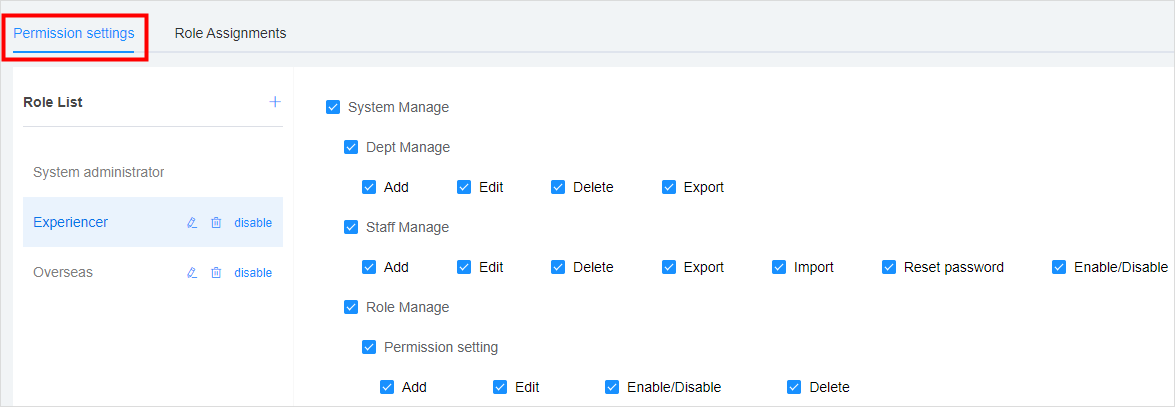
Task: Switch to the Role Assignments tab
Action: pyautogui.click(x=230, y=33)
